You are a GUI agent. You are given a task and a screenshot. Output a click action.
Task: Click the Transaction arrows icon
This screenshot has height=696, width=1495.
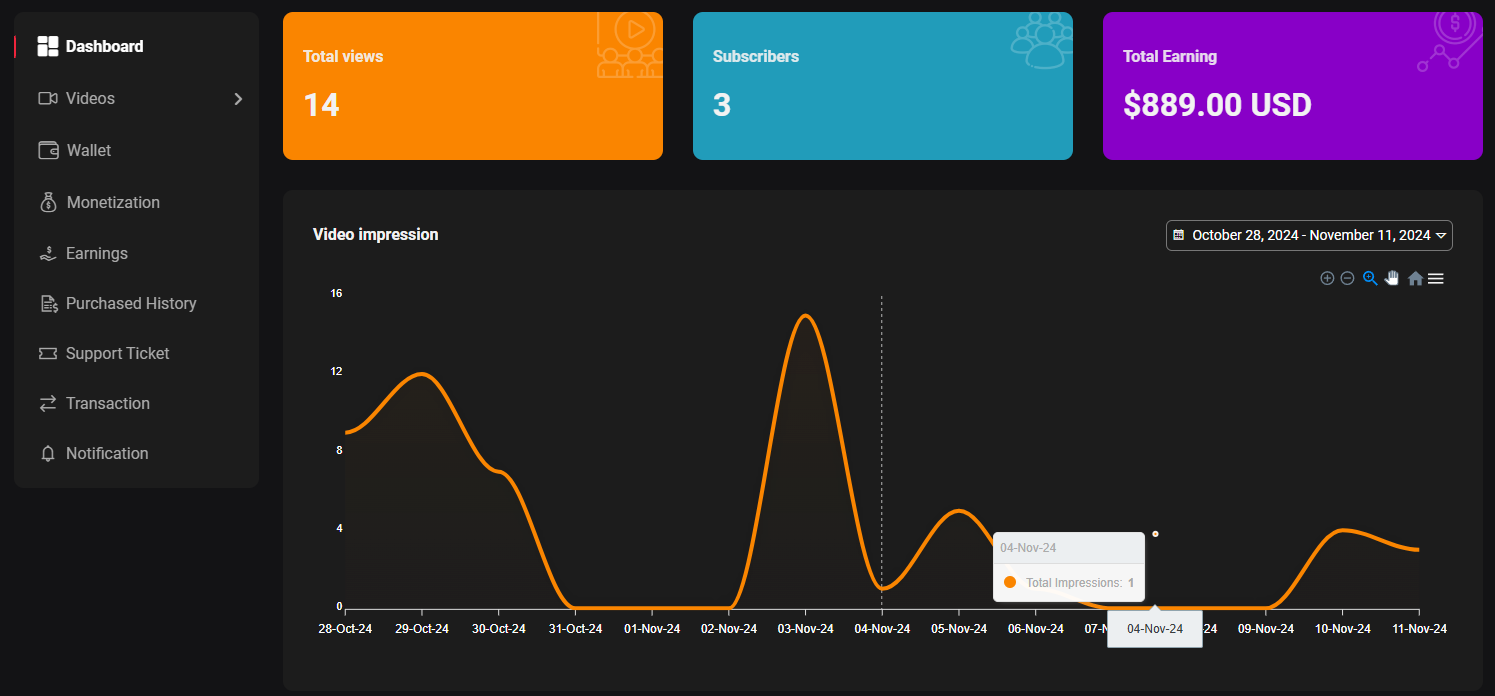[x=48, y=403]
